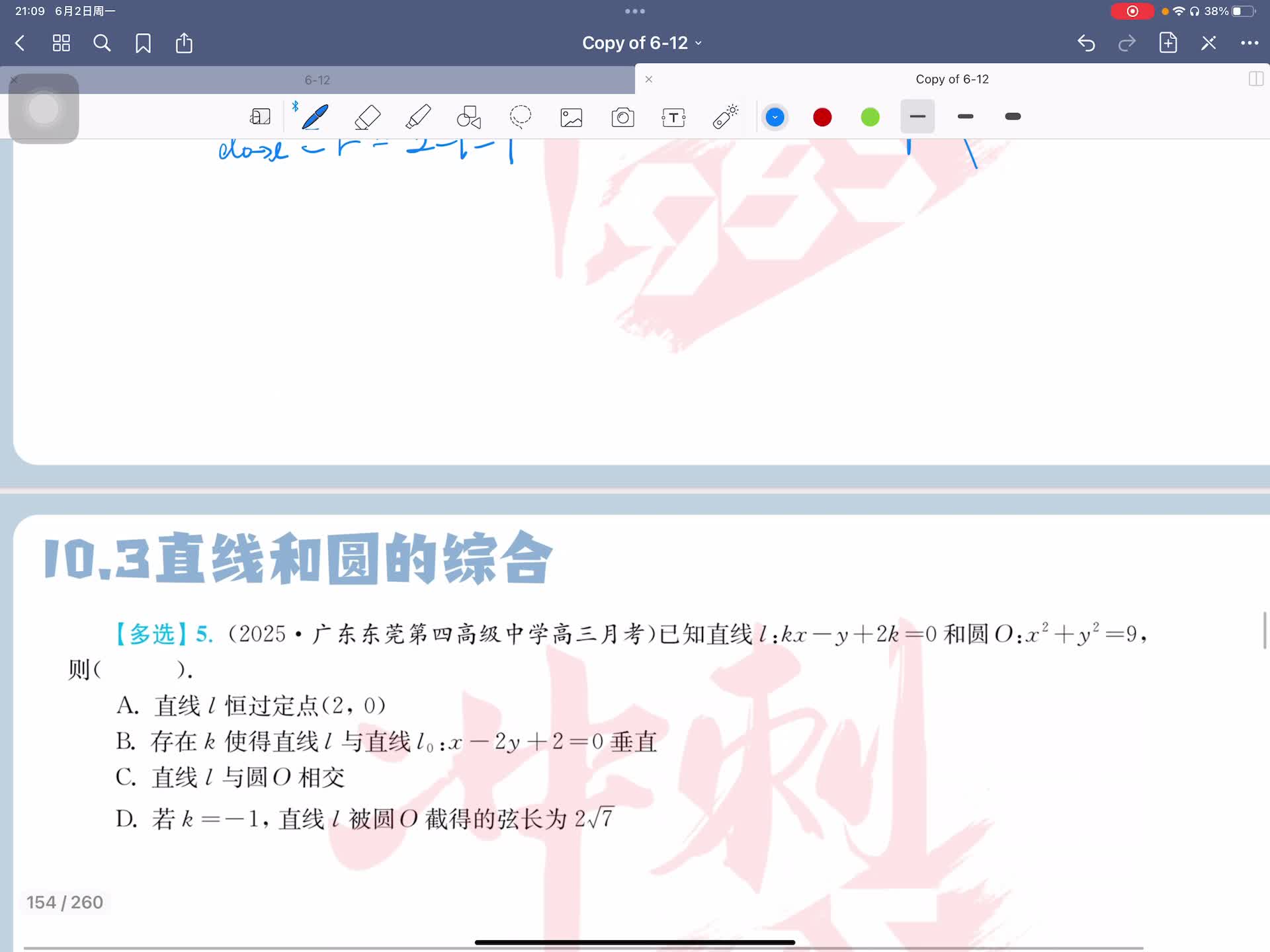Viewport: 1270px width, 952px height.
Task: Undo the last stroke
Action: [1086, 43]
